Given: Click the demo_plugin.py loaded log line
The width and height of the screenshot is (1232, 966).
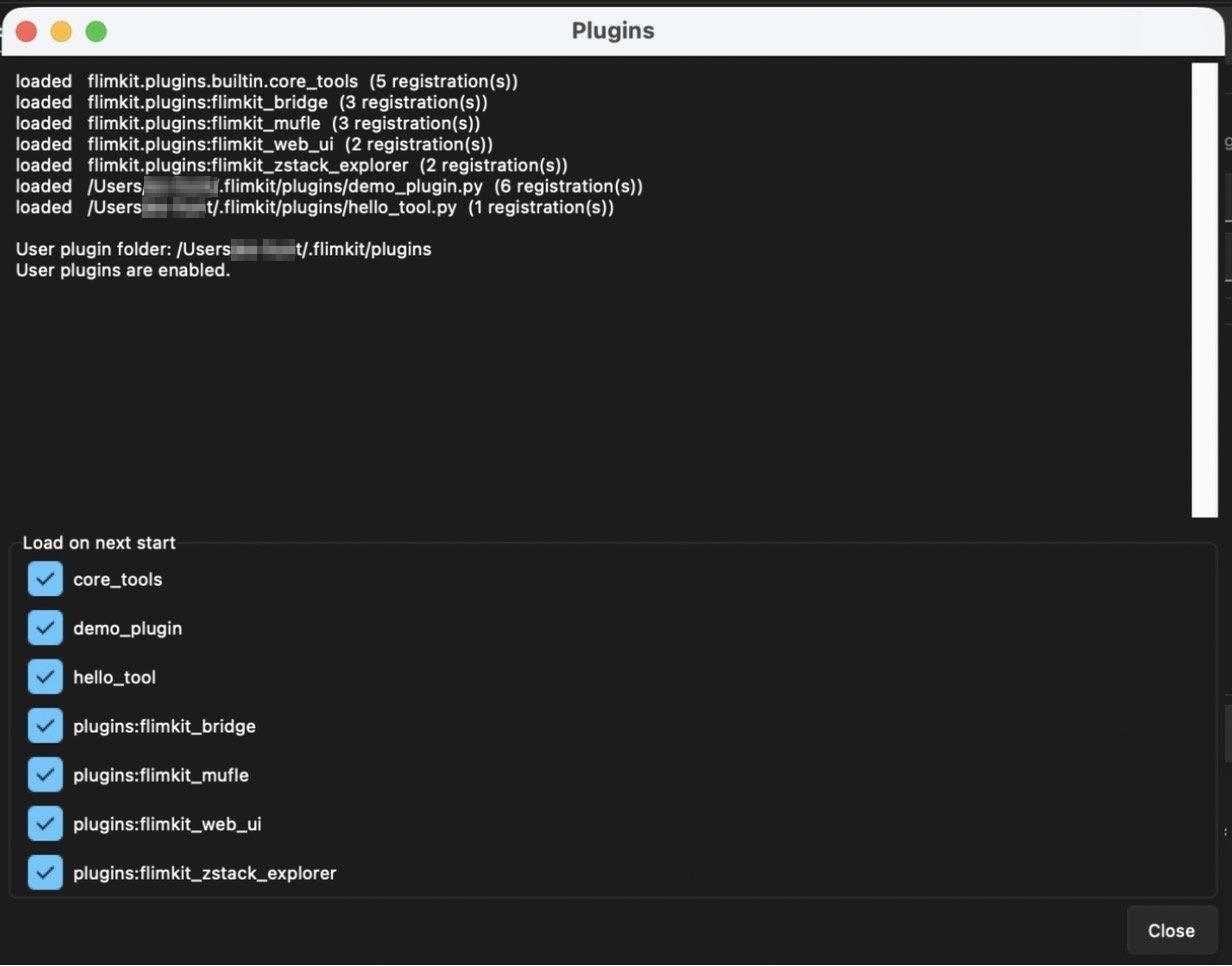Looking at the screenshot, I should tap(329, 186).
